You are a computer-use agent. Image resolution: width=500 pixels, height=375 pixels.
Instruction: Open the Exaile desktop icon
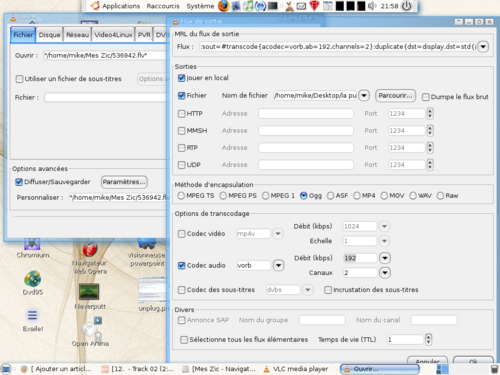click(x=33, y=320)
